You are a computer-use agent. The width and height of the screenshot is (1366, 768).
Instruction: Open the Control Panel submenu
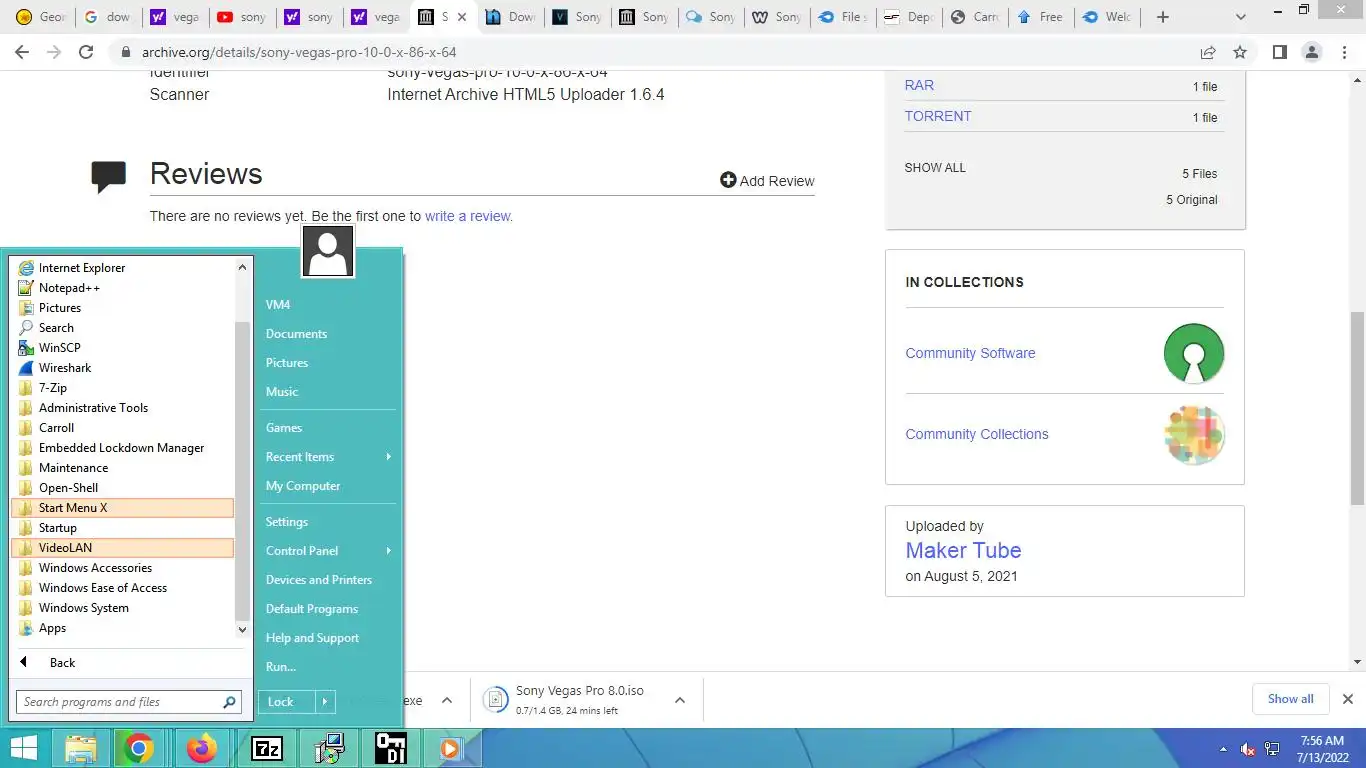[328, 550]
